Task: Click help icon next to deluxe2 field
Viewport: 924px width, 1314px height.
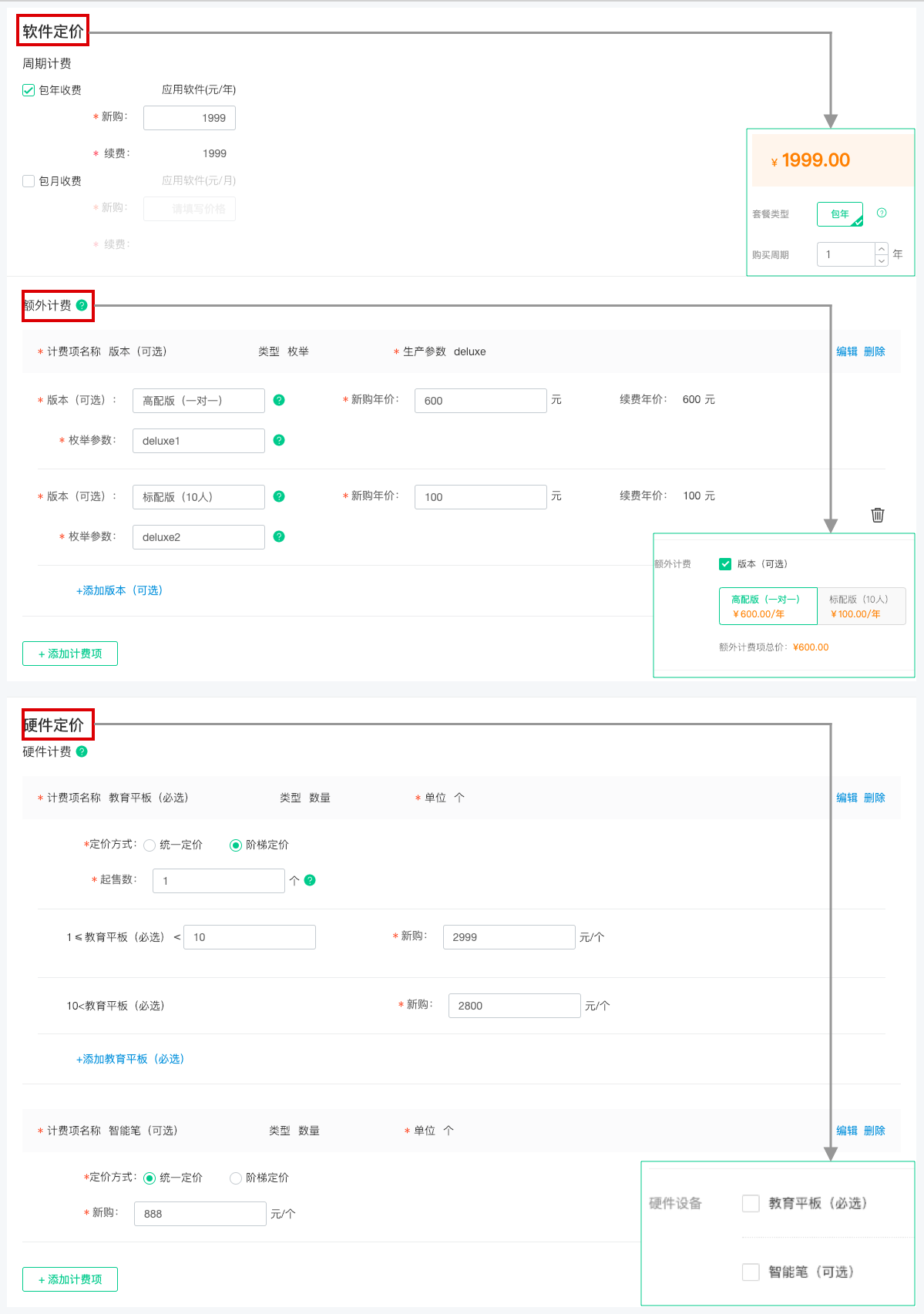Action: (279, 536)
